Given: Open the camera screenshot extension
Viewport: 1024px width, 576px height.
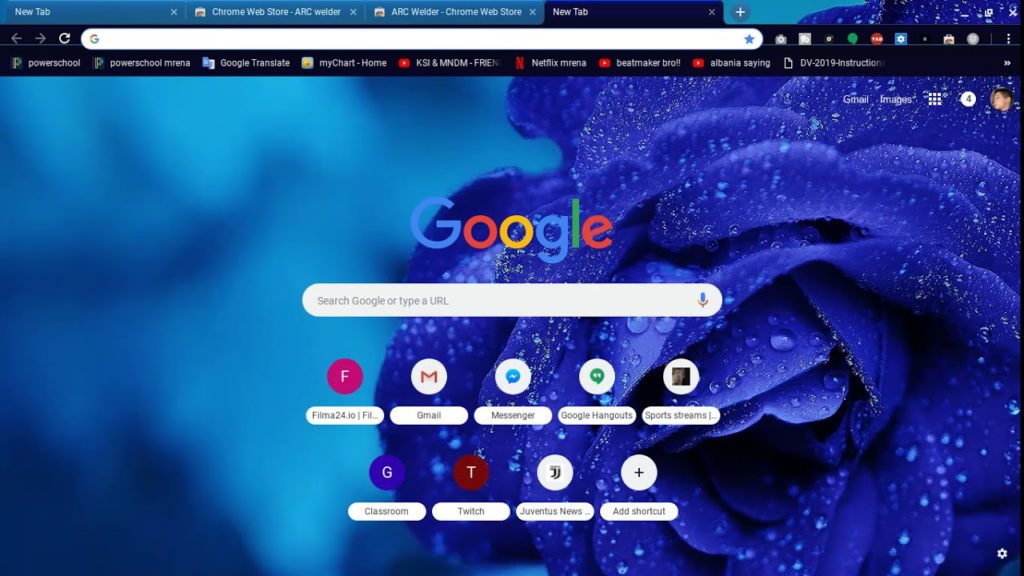Looking at the screenshot, I should (x=780, y=39).
